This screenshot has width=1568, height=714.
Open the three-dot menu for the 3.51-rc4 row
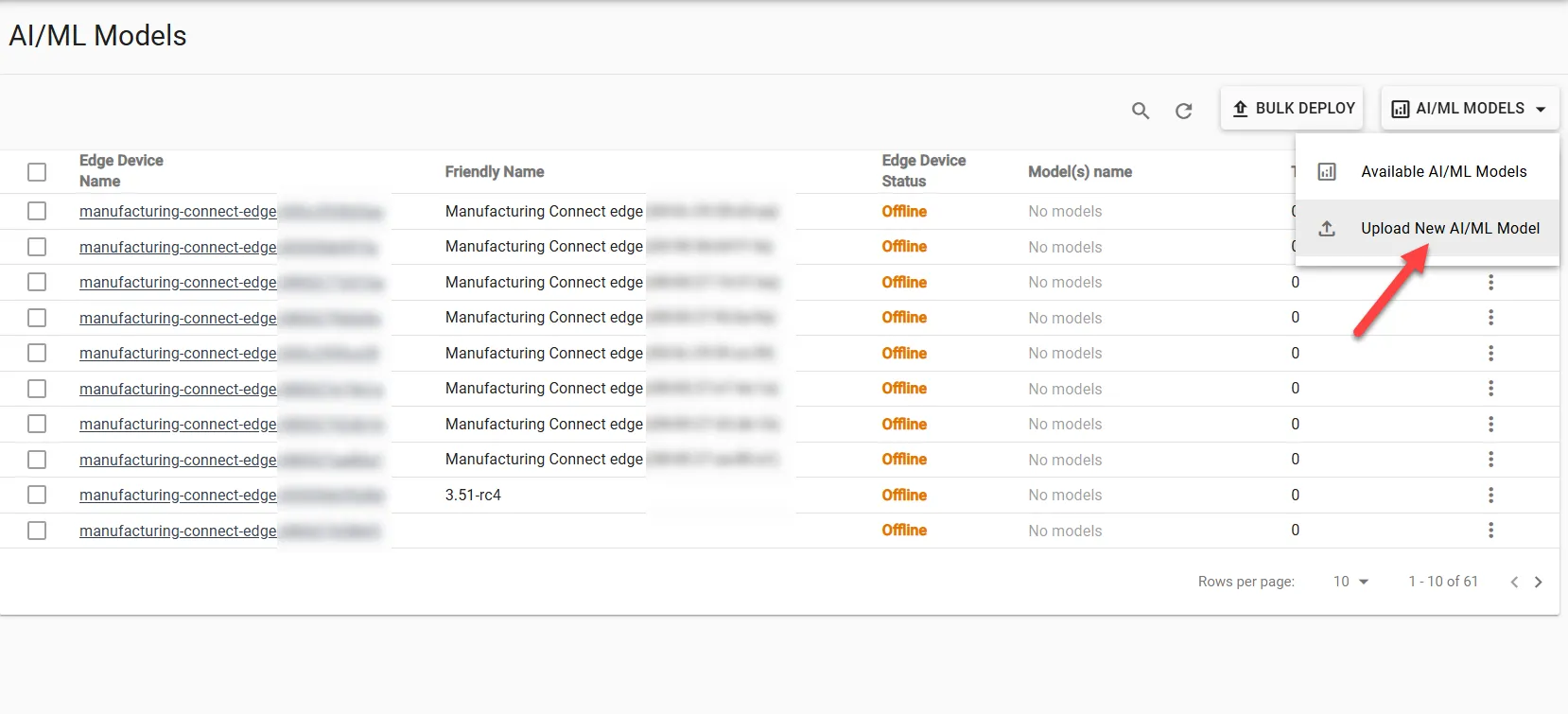(x=1490, y=495)
